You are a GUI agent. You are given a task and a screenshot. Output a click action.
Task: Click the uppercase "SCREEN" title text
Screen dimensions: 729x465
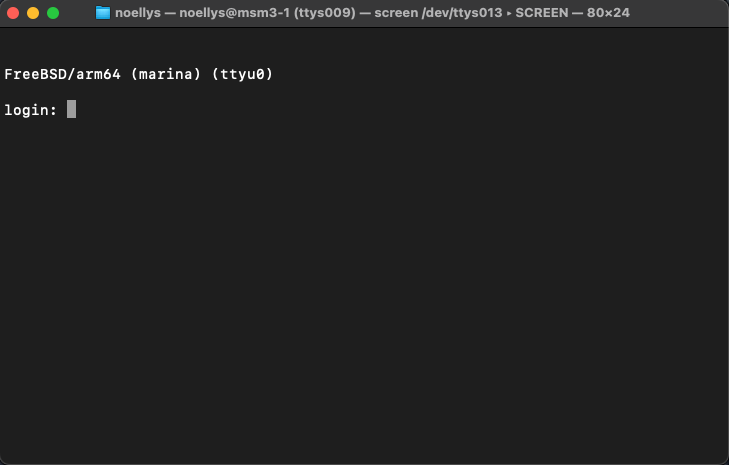(541, 13)
